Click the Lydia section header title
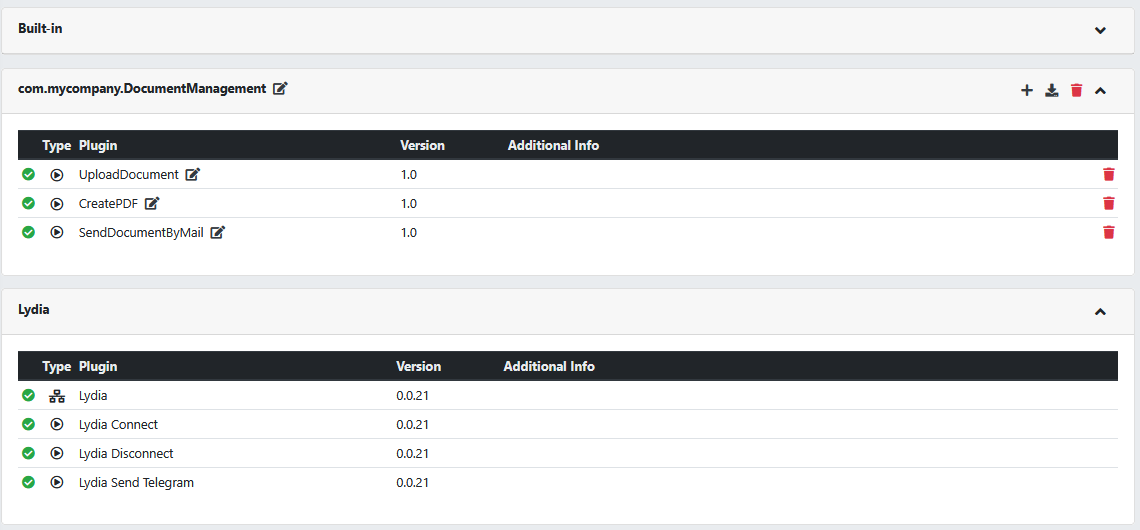 point(33,309)
